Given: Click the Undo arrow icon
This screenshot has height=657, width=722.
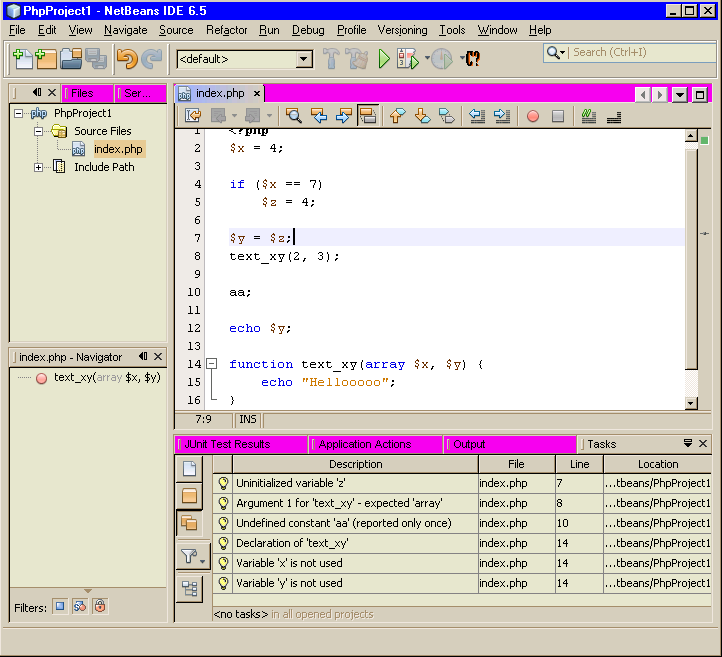Looking at the screenshot, I should click(127, 59).
